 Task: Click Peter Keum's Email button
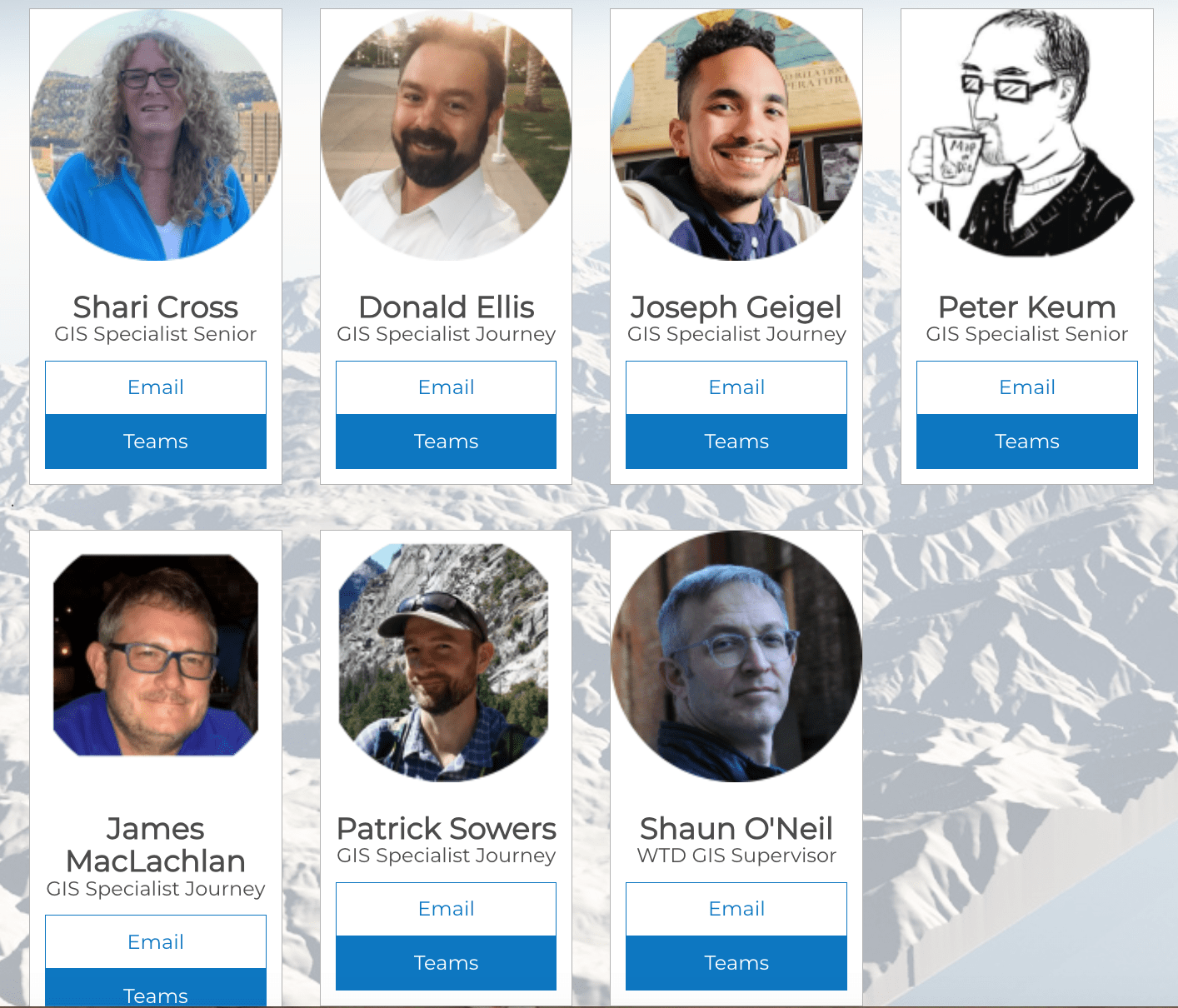point(1027,387)
